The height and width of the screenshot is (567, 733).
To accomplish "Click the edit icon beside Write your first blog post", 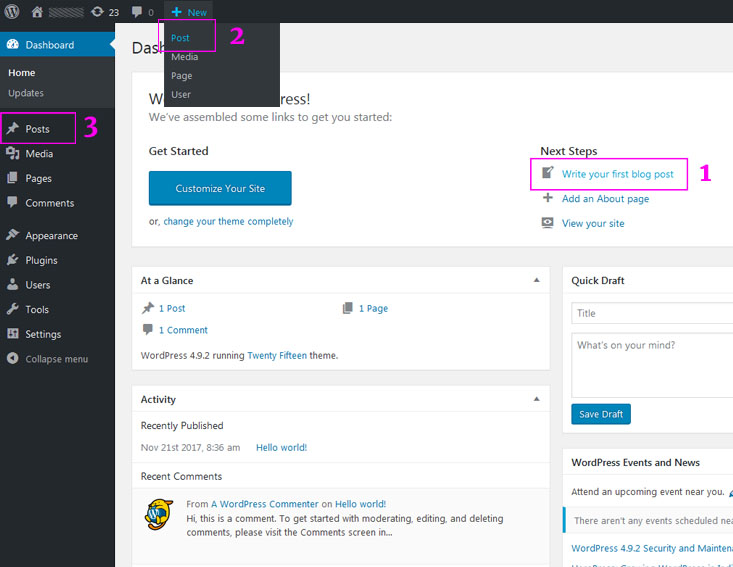I will tap(547, 172).
